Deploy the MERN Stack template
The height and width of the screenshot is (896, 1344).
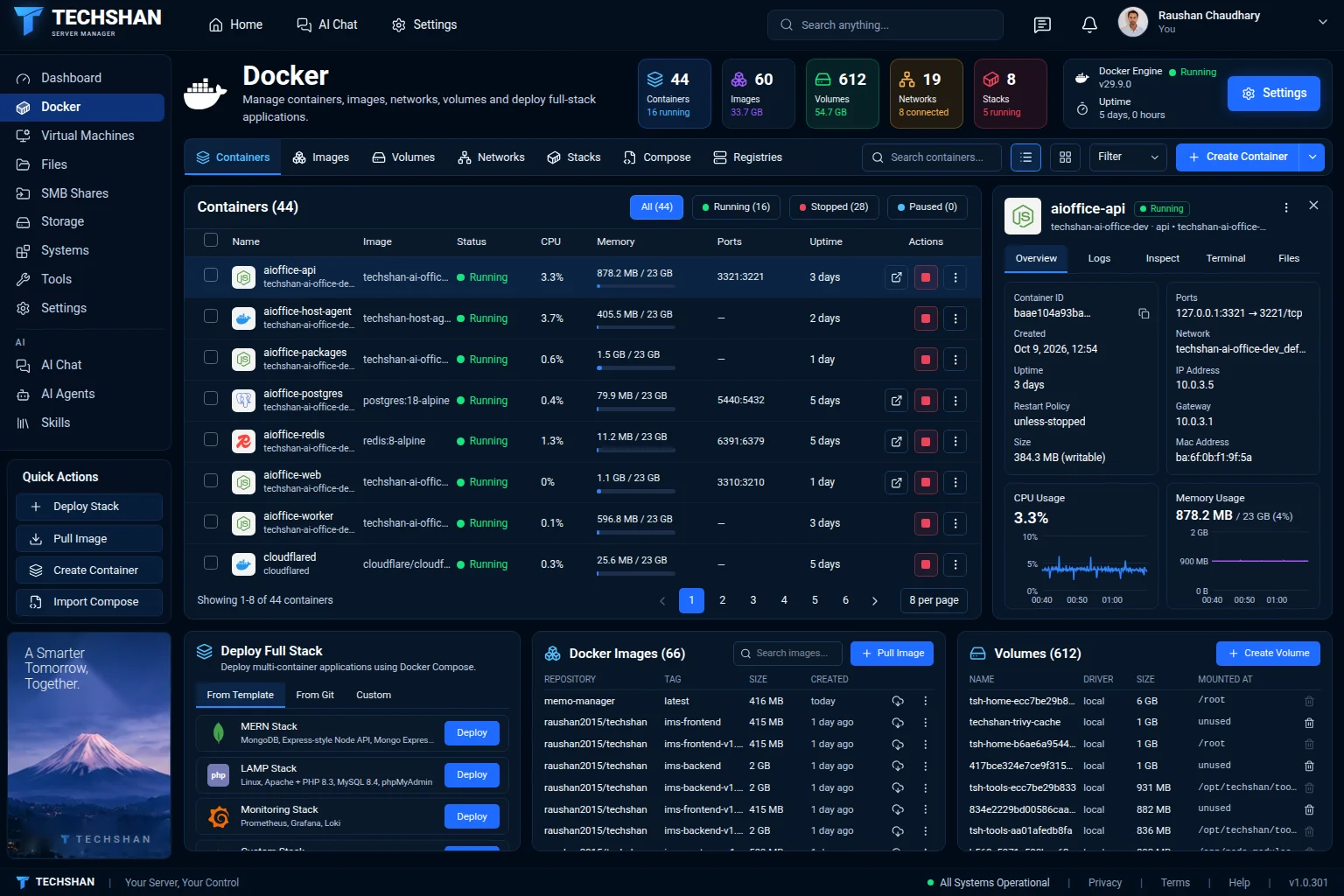coord(472,733)
